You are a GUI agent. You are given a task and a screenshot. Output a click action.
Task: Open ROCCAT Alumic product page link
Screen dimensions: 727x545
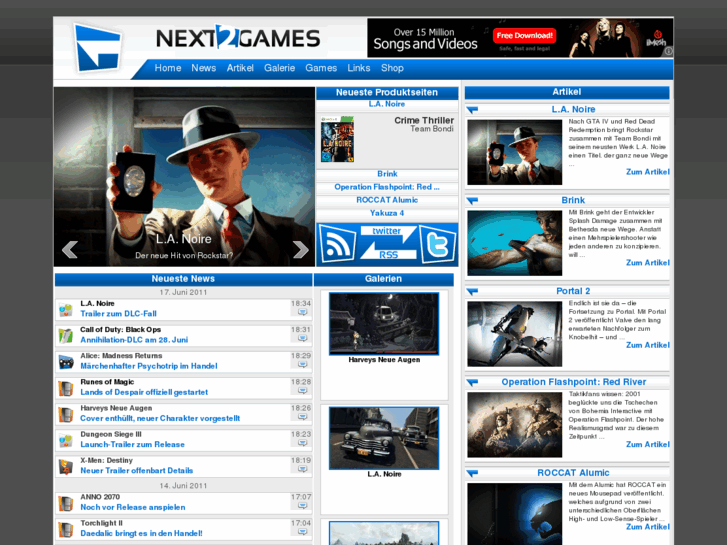pos(387,200)
